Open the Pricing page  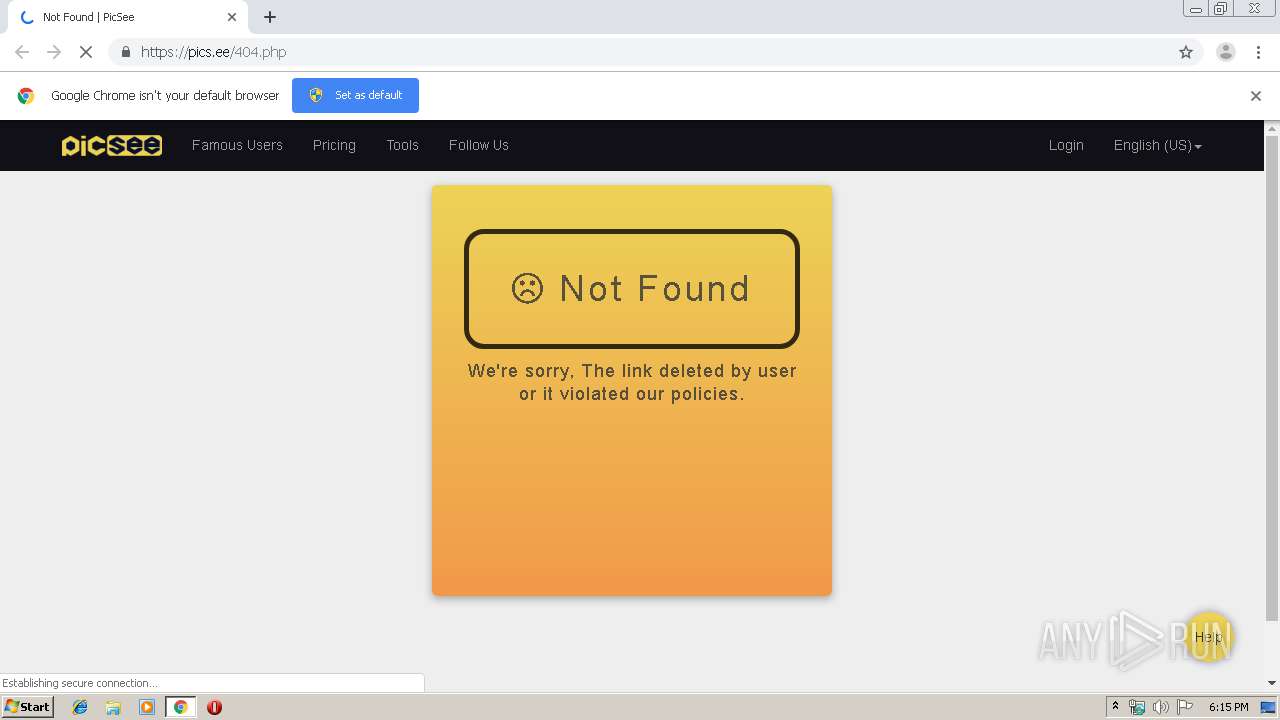[x=334, y=145]
